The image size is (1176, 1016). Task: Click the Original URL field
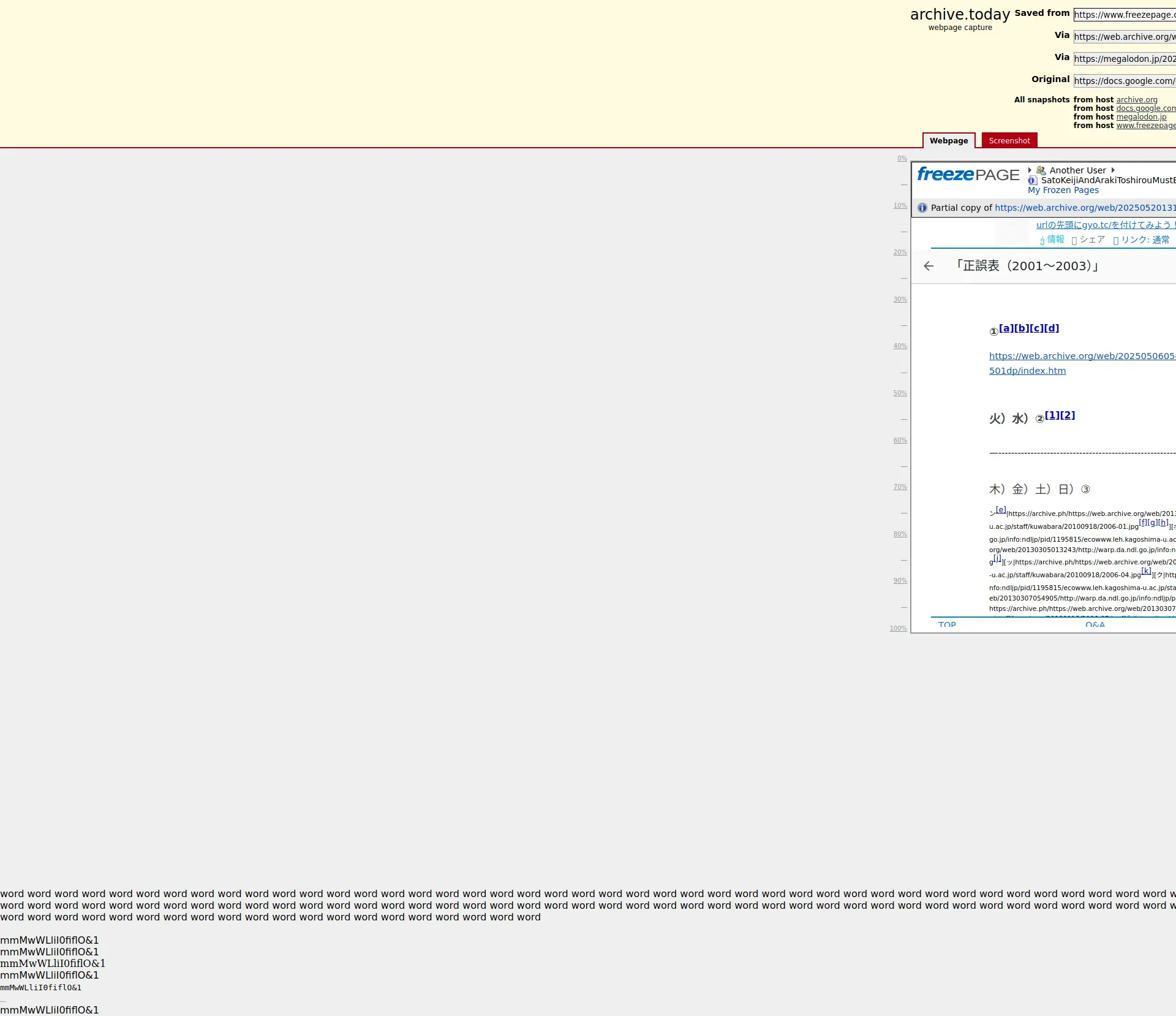1124,81
